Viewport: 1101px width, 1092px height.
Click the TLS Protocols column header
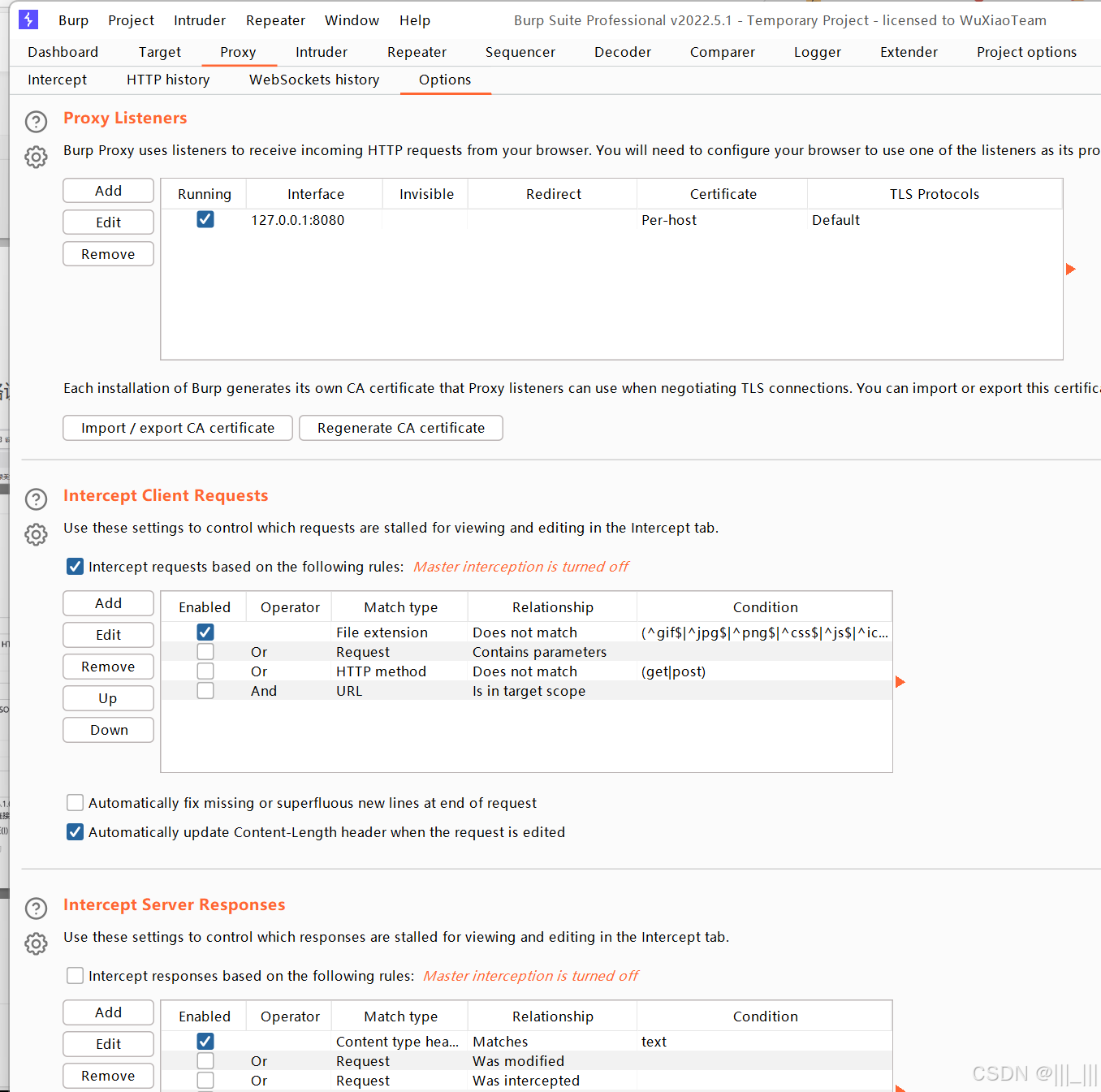935,194
